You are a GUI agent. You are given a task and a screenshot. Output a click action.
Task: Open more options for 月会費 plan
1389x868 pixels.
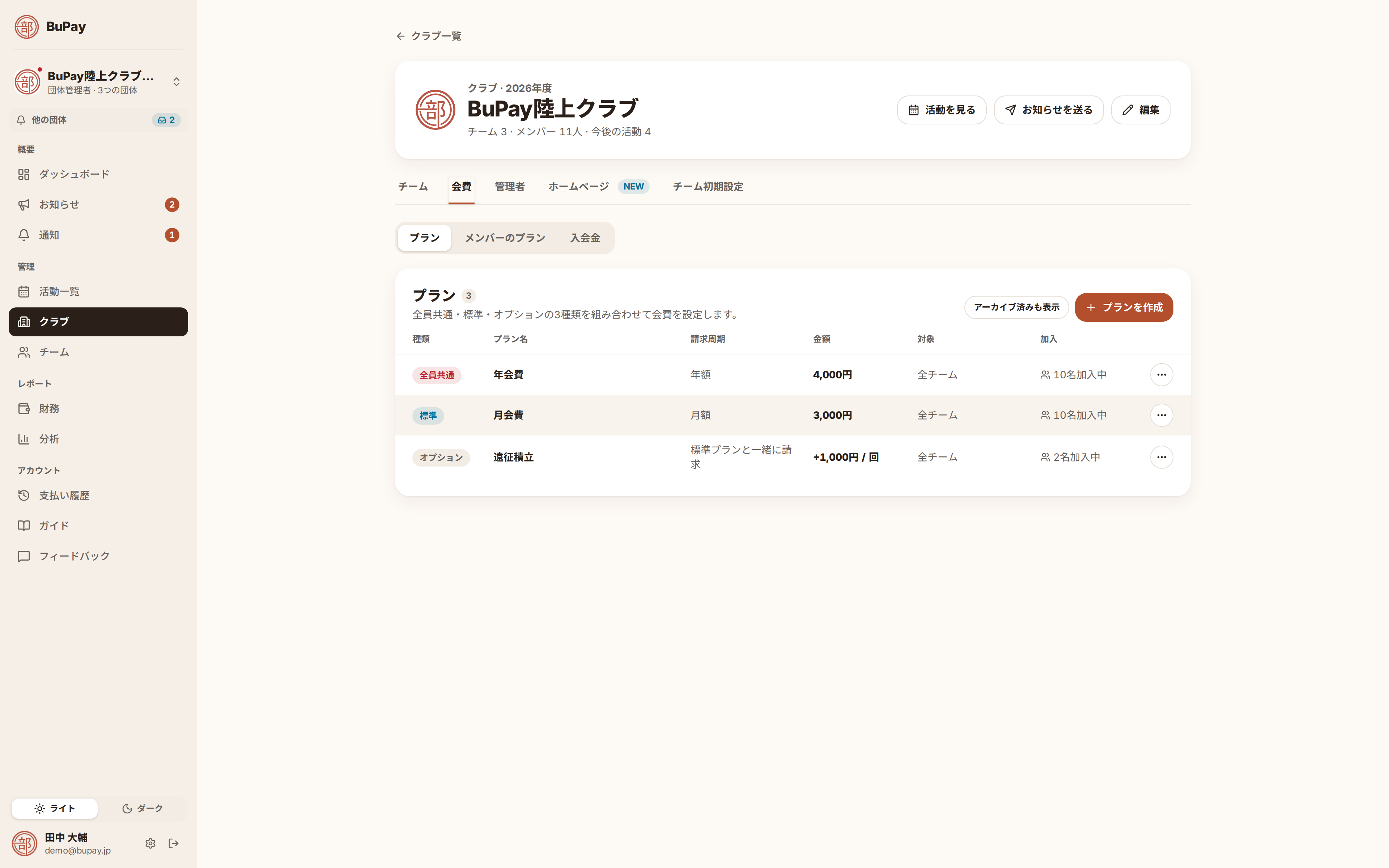(x=1161, y=415)
